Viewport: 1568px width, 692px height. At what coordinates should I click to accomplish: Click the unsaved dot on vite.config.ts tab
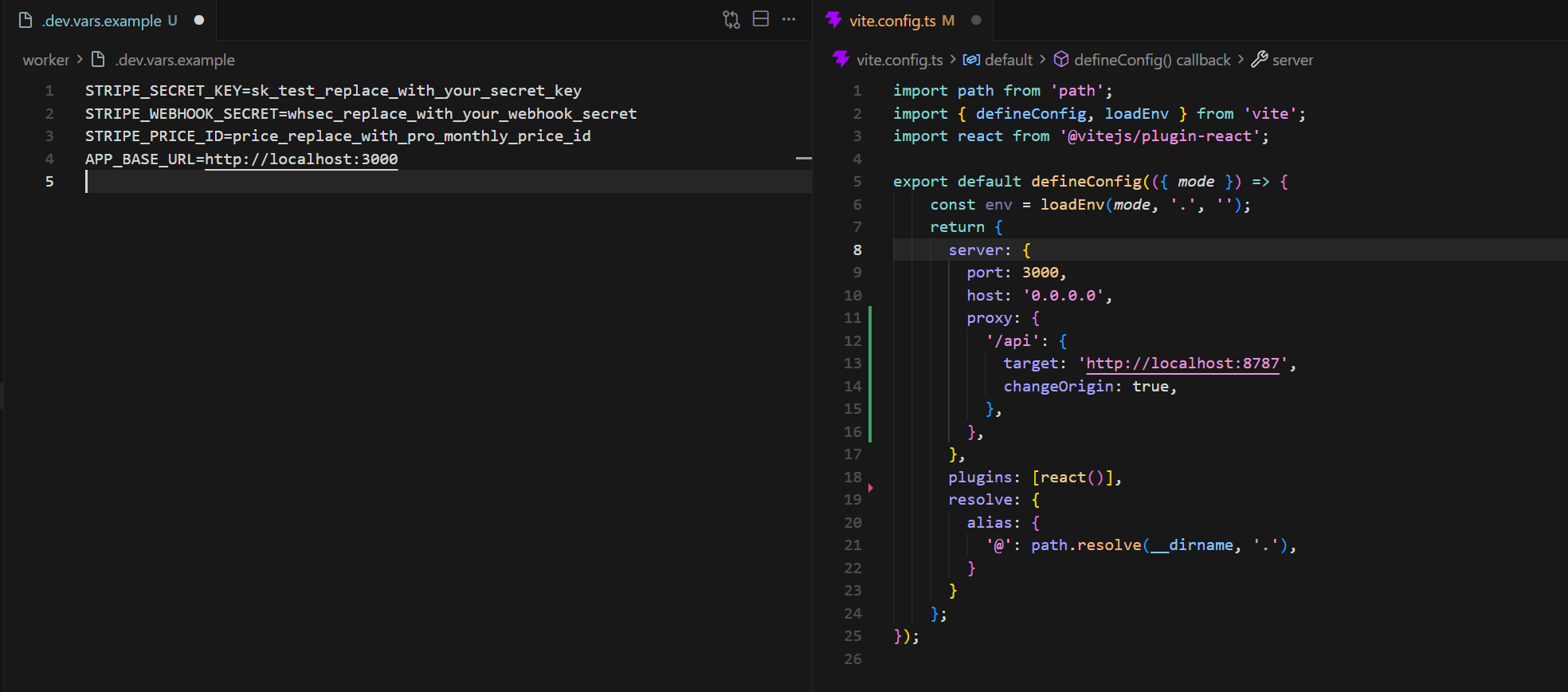[976, 20]
